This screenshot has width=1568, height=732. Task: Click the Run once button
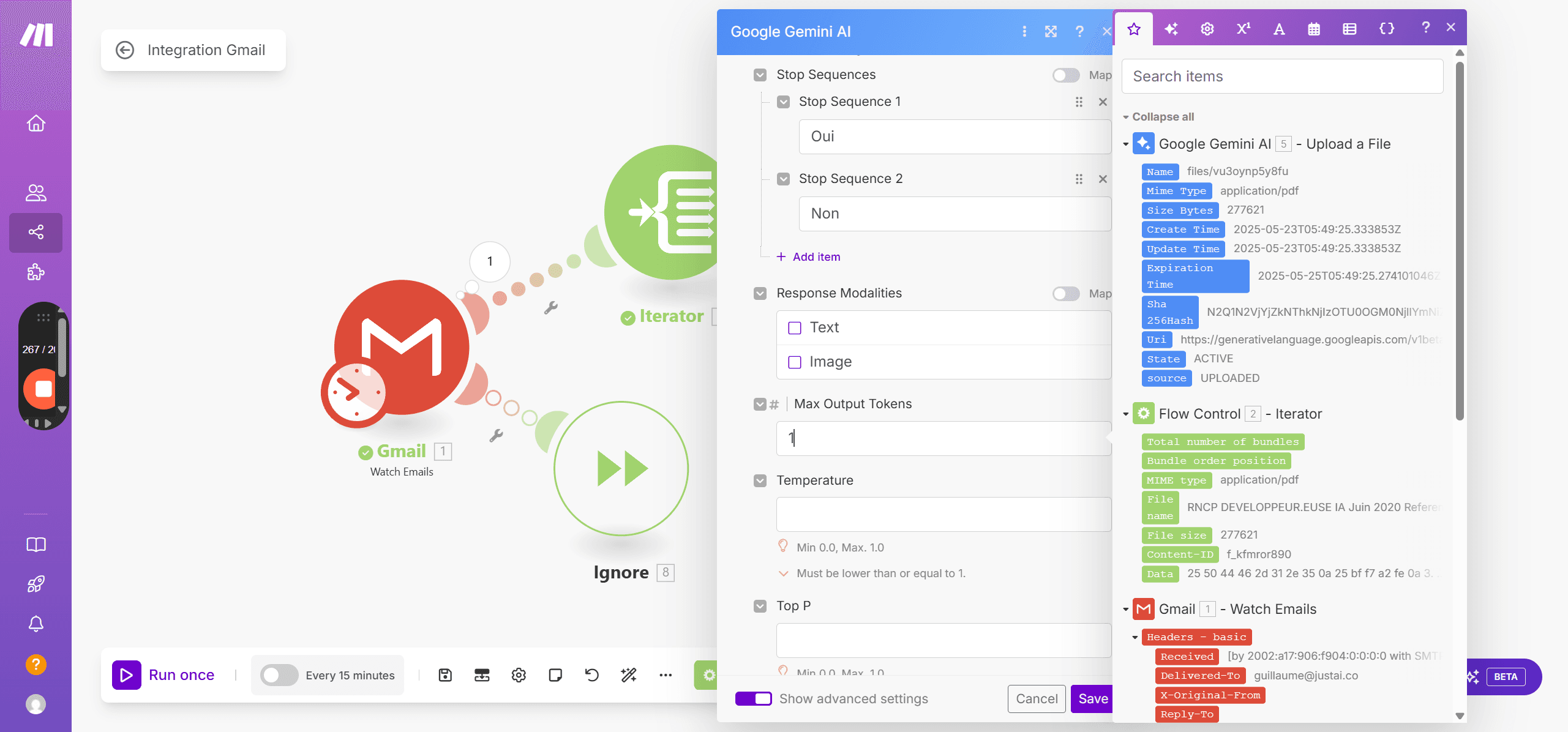pos(163,675)
